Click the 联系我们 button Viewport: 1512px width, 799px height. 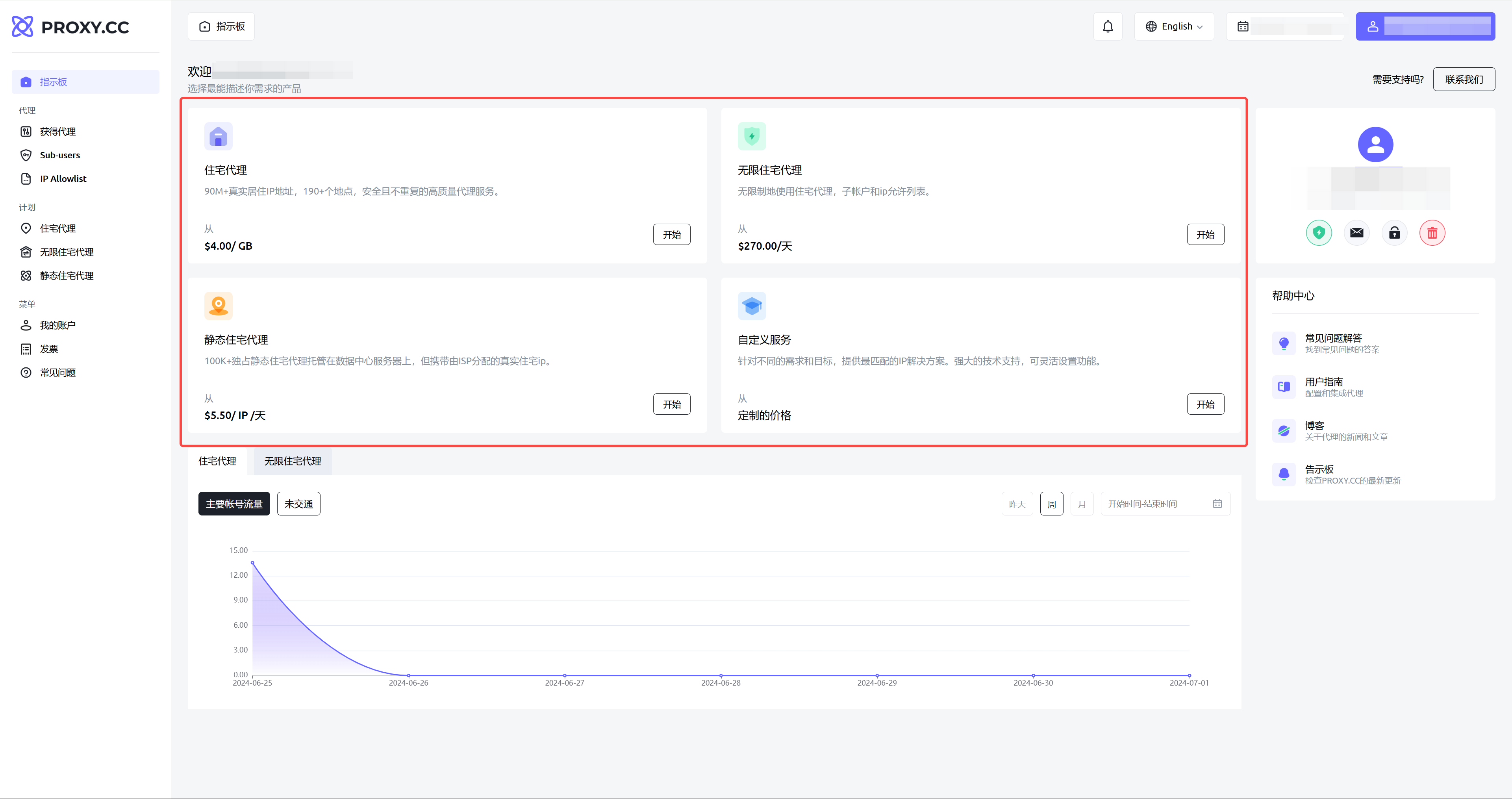pyautogui.click(x=1464, y=79)
